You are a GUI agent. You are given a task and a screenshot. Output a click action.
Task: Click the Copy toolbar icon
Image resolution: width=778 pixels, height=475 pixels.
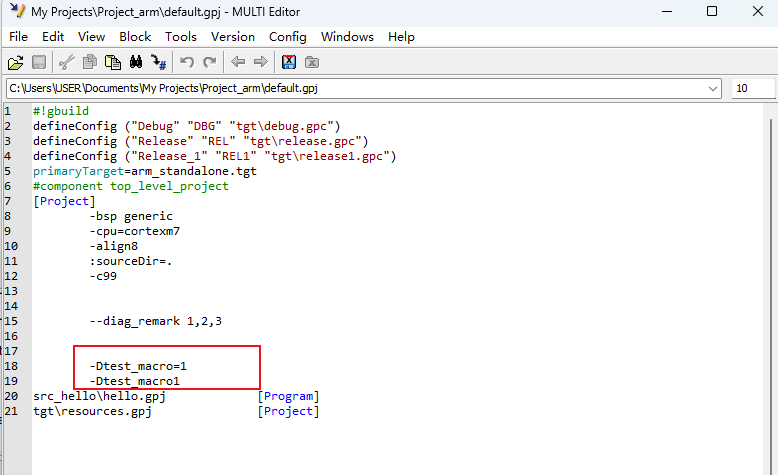90,62
